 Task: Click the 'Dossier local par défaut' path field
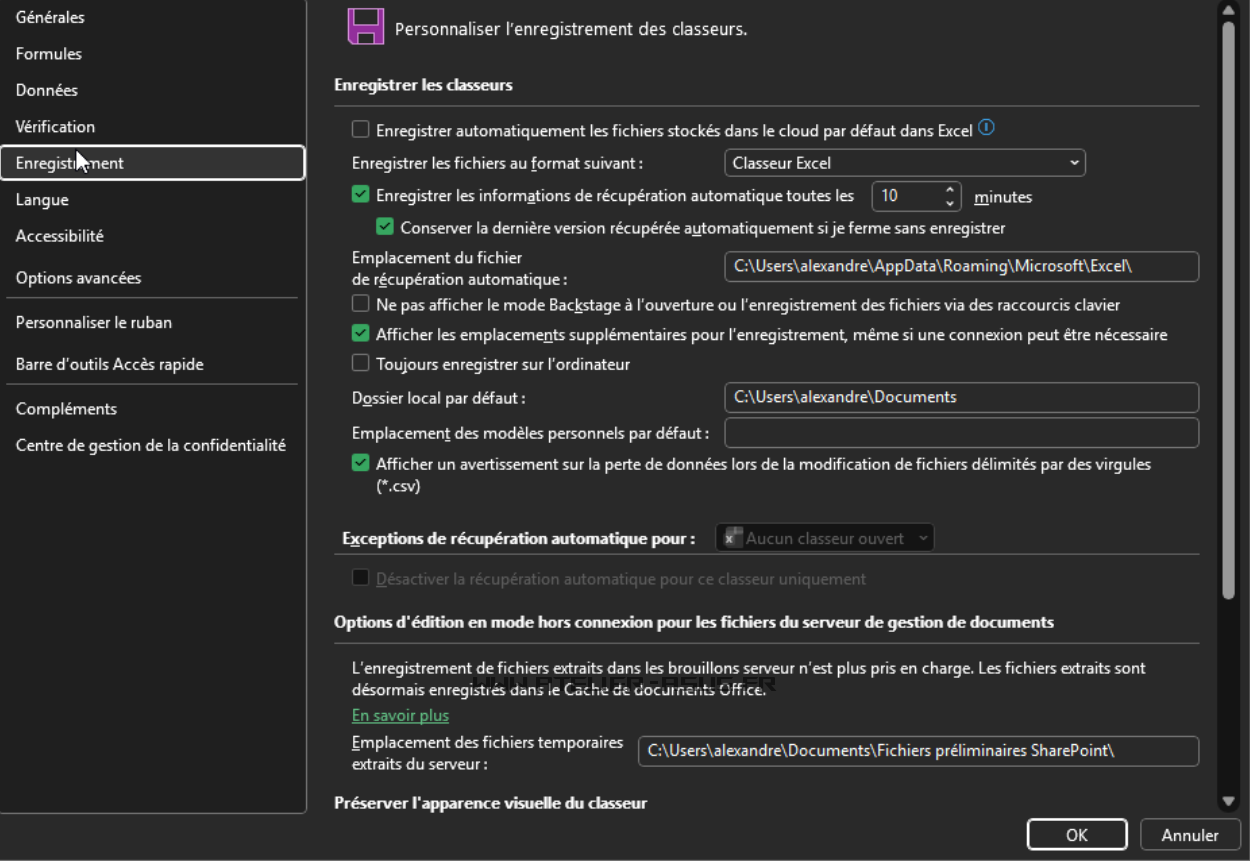click(960, 397)
